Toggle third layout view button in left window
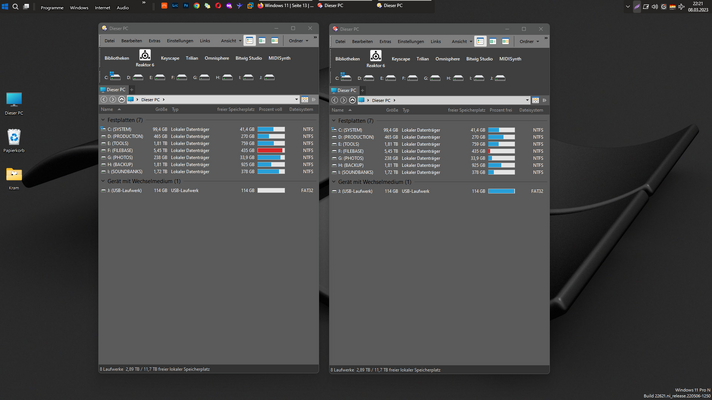712x400 pixels. [x=274, y=41]
